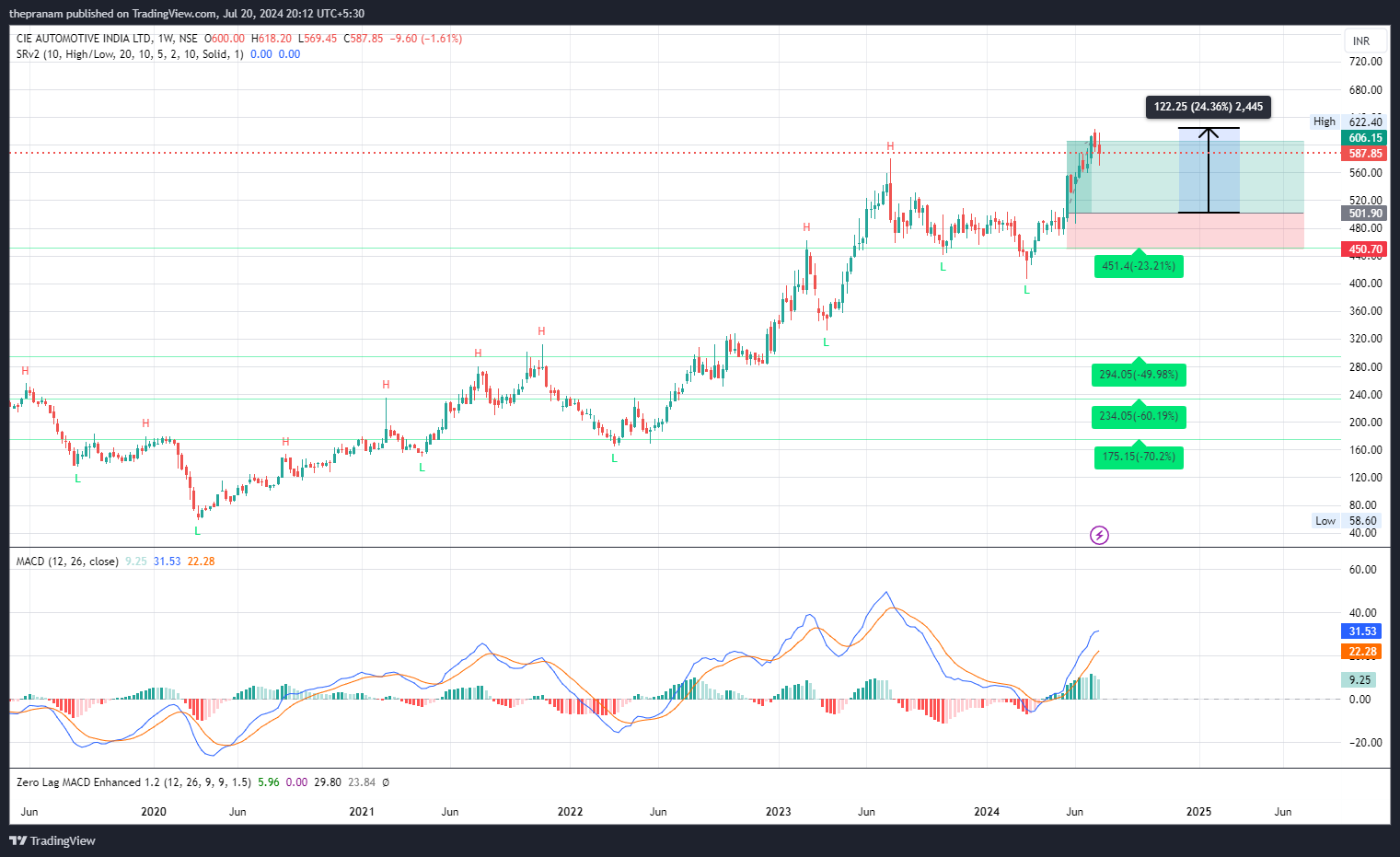Click the thepranam published header text
Screen dimensions: 1400x857
pos(187,14)
